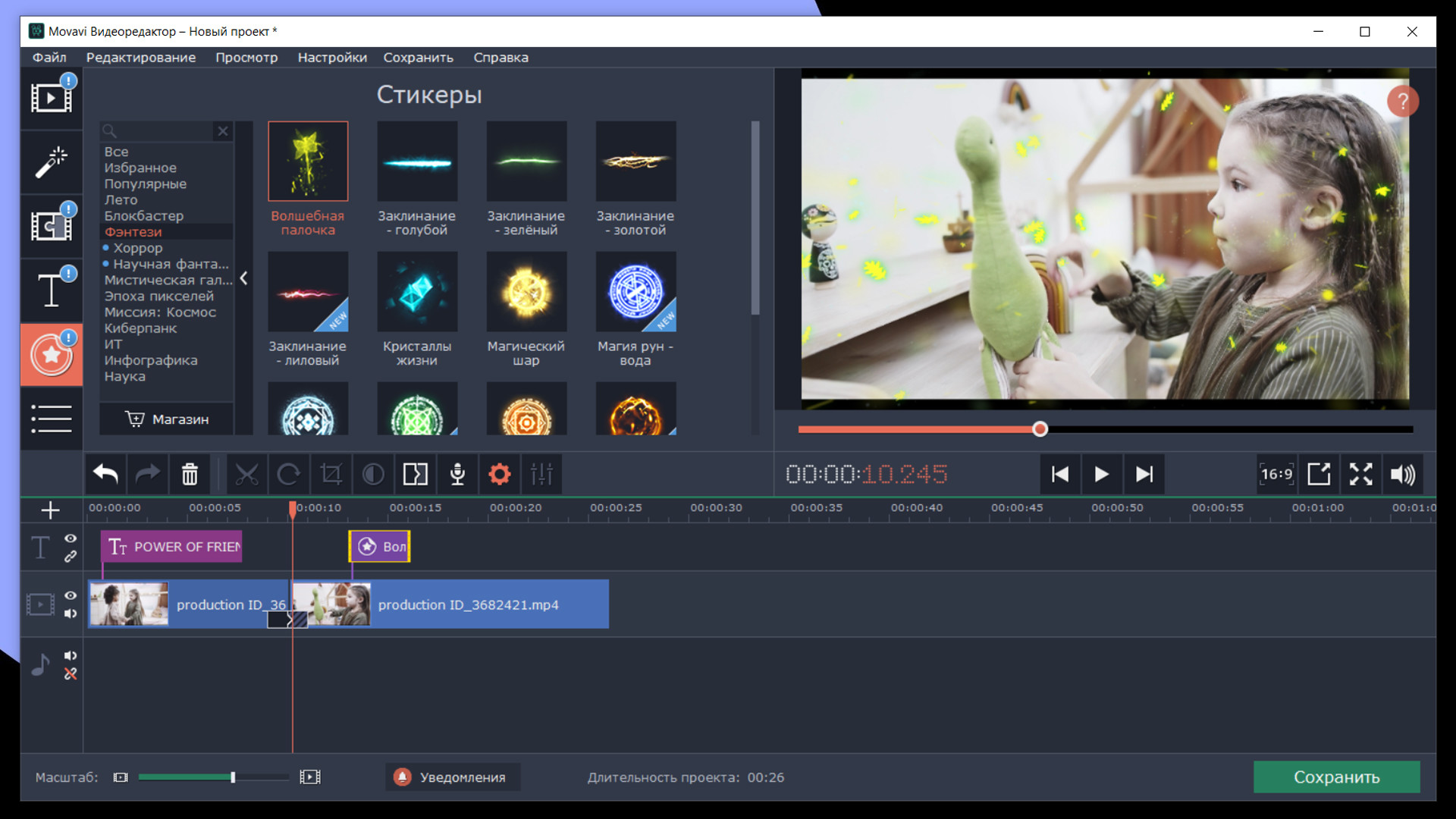Open the Редактирование menu
Viewport: 1456px width, 819px height.
(140, 58)
